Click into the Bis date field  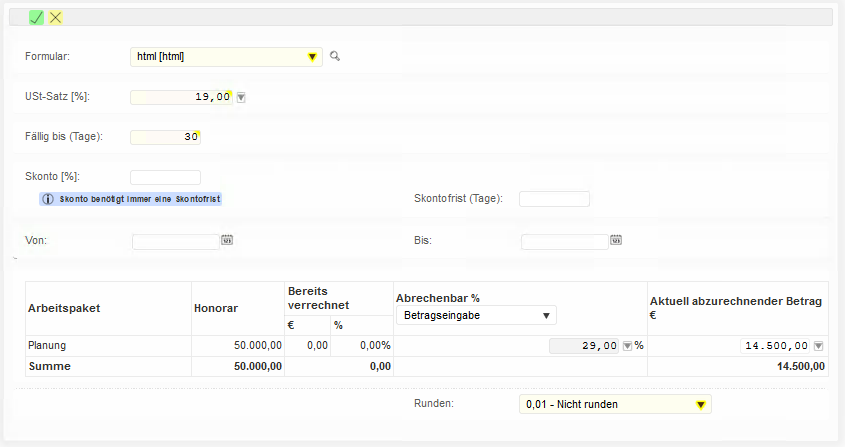coord(564,241)
